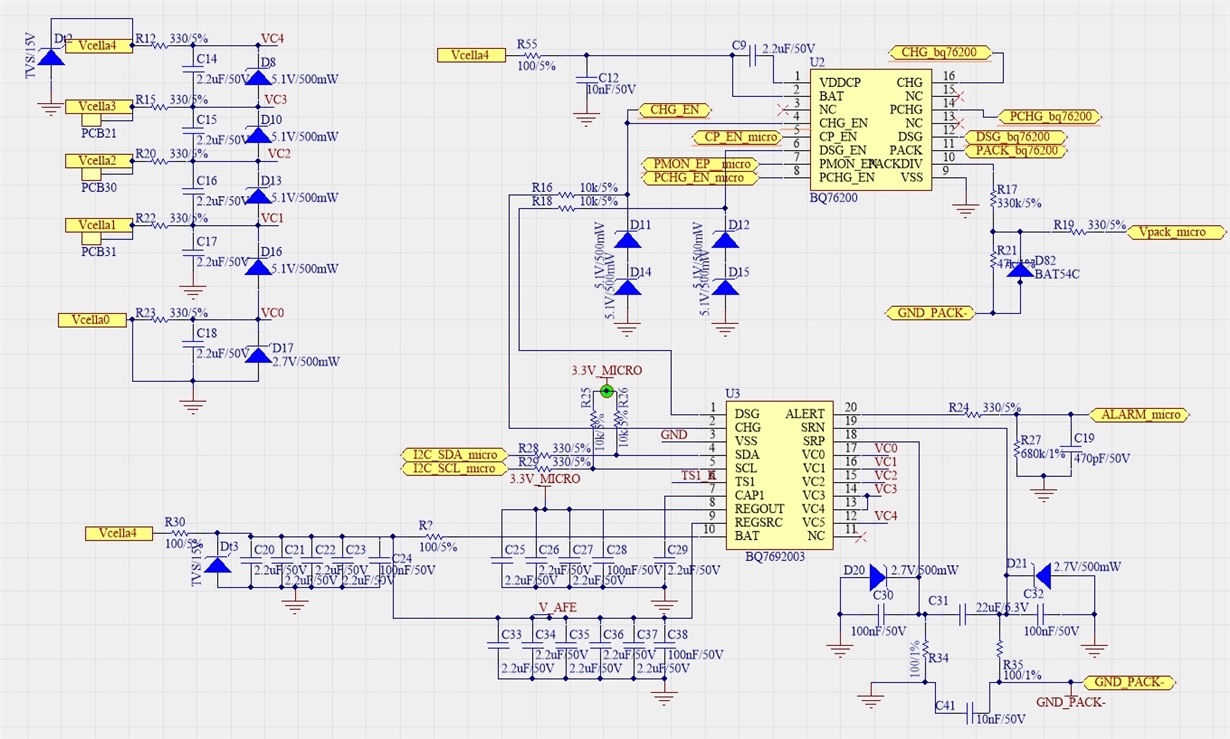Select the U3 BQ7692003 chip body
This screenshot has width=1230, height=739.
pyautogui.click(x=779, y=474)
